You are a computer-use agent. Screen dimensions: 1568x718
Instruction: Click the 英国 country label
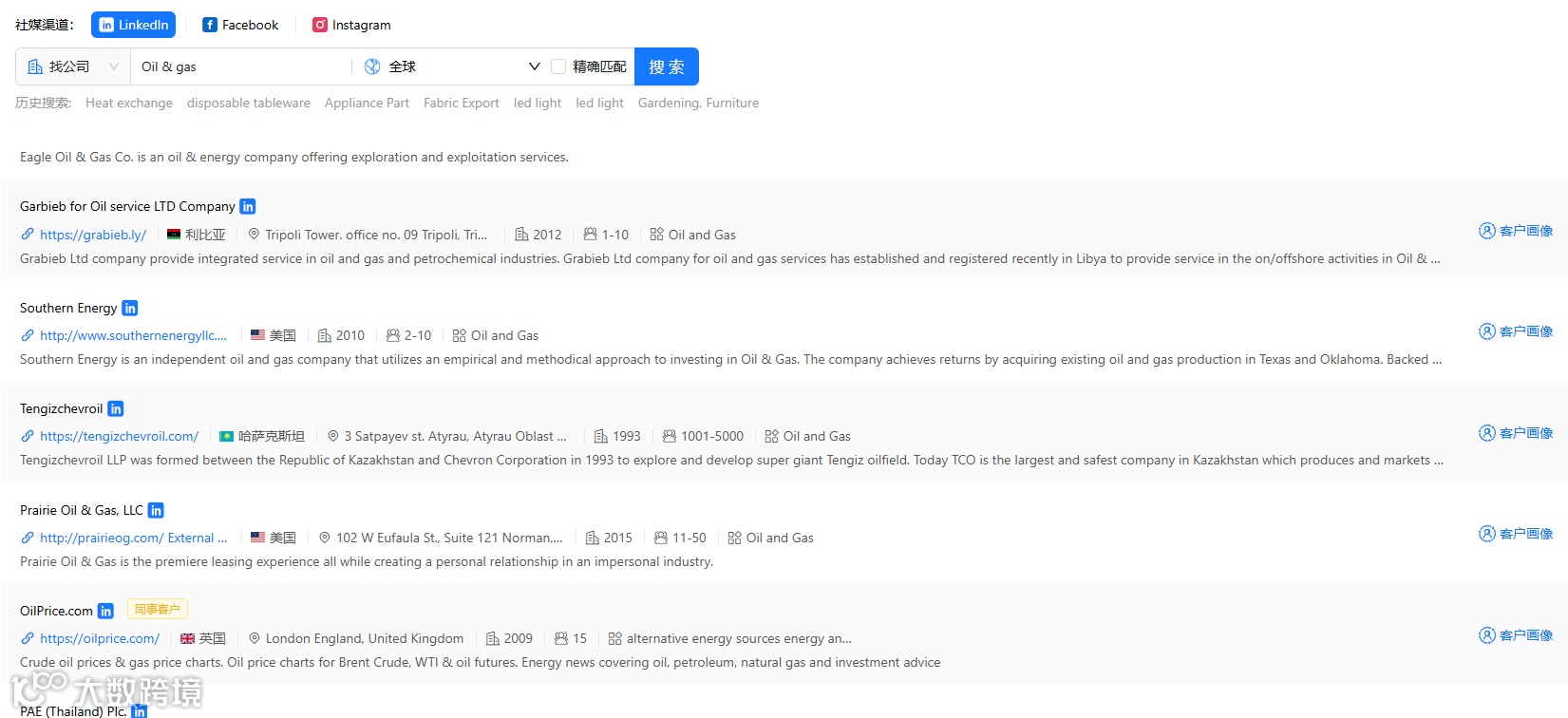pyautogui.click(x=213, y=638)
